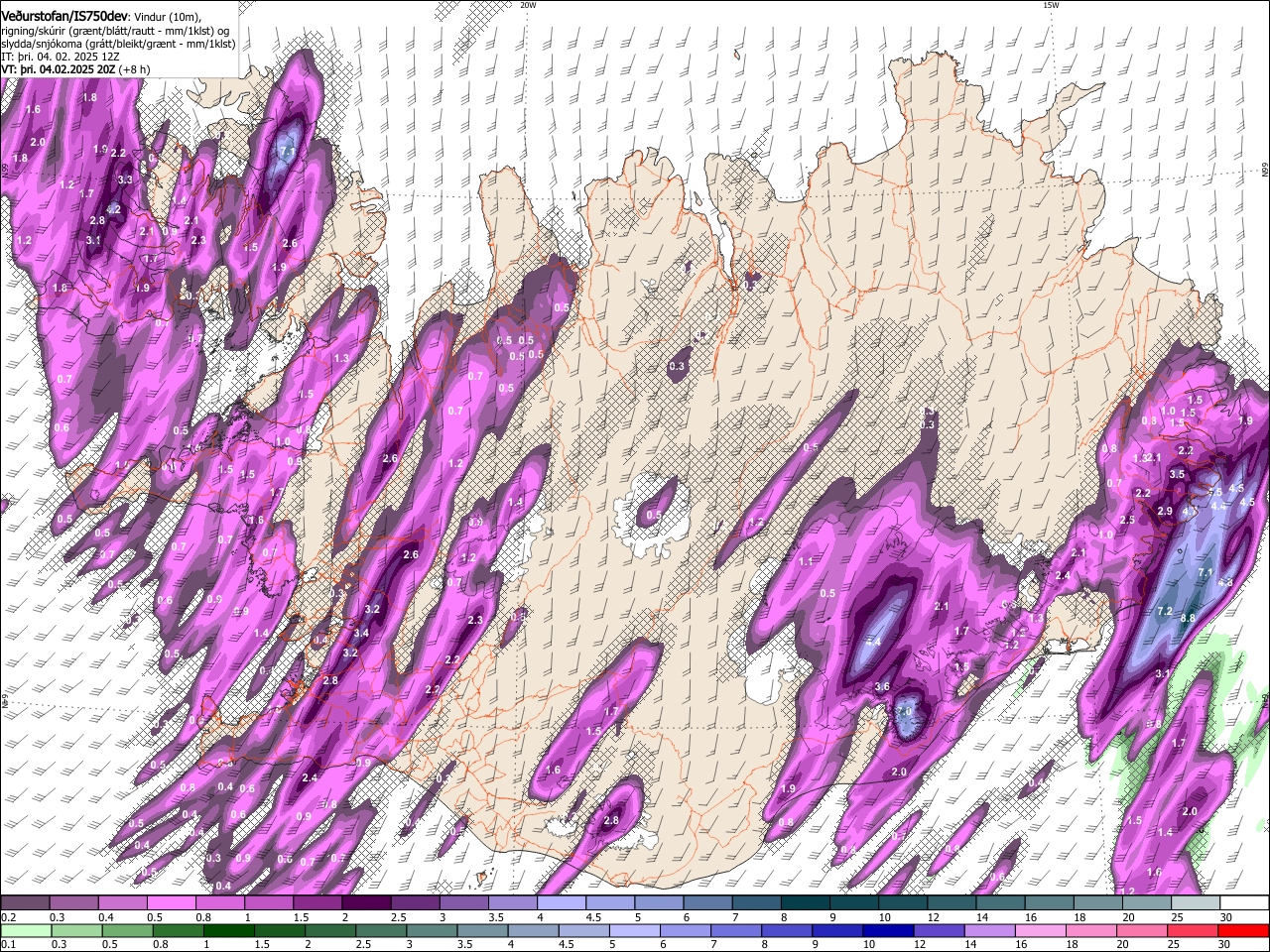
Task: Pick the darkest green 1 to 1.5 swatch
Action: tap(228, 931)
